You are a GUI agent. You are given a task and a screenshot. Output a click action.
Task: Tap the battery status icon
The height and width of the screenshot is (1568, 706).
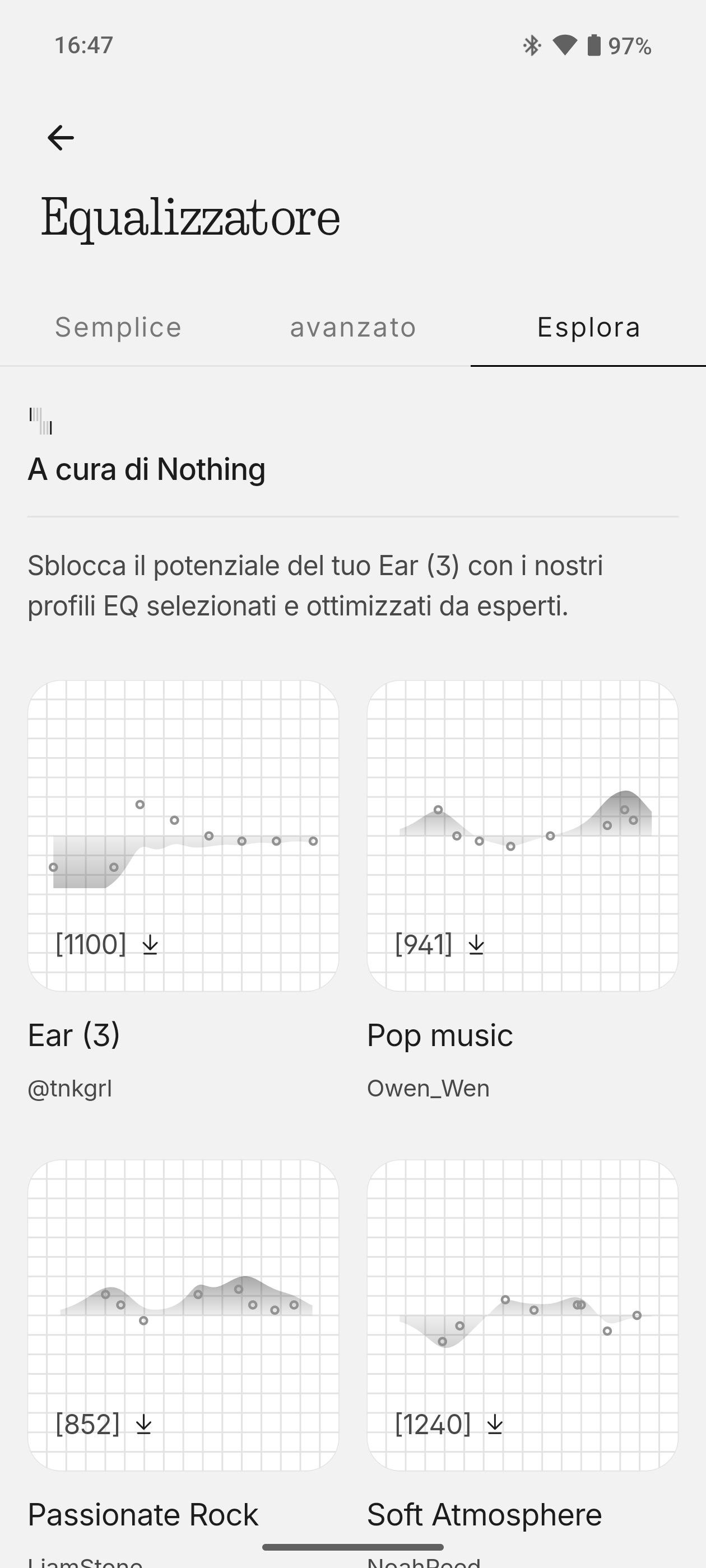593,46
